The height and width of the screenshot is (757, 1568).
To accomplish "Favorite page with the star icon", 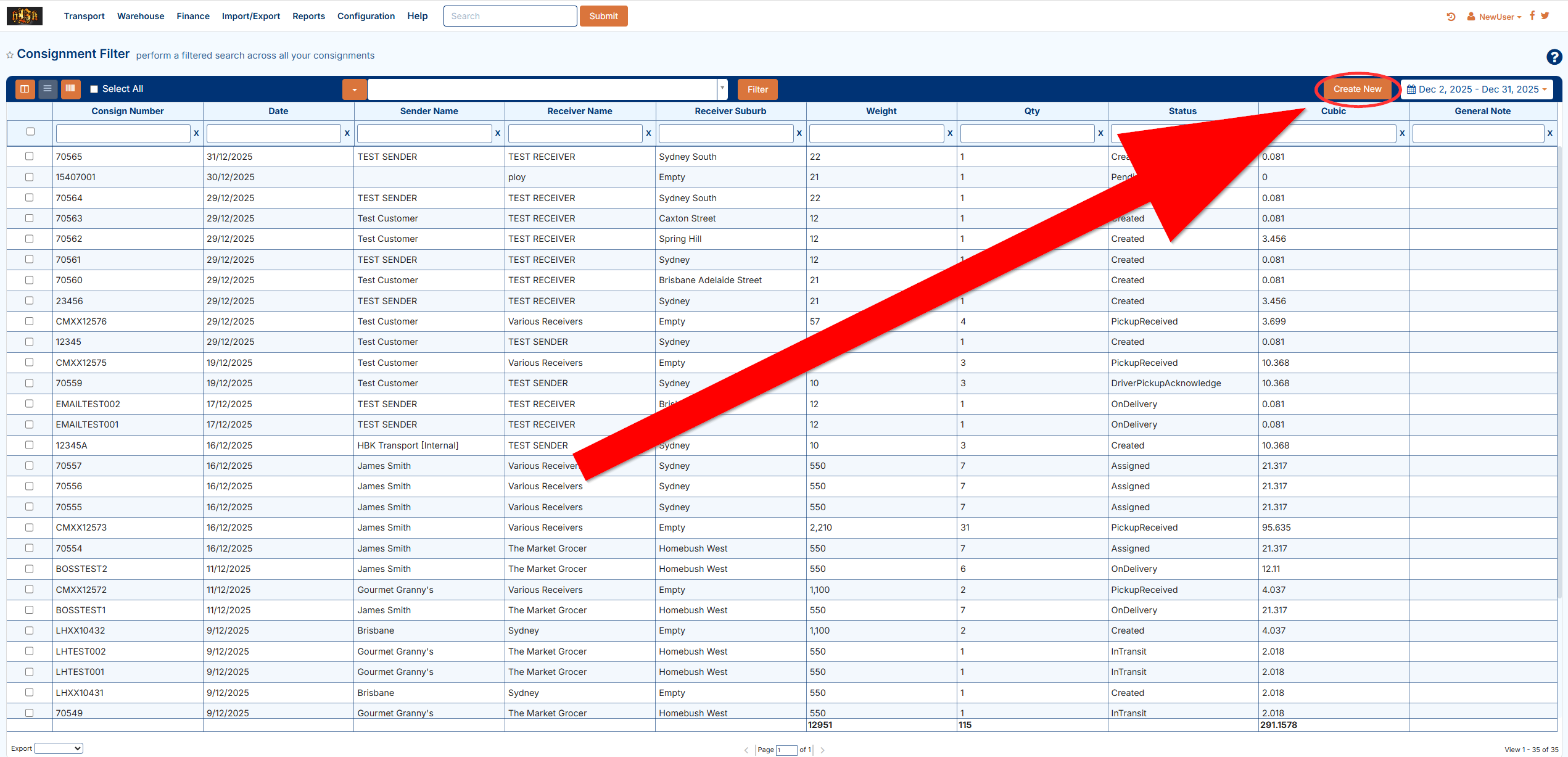I will pos(10,56).
